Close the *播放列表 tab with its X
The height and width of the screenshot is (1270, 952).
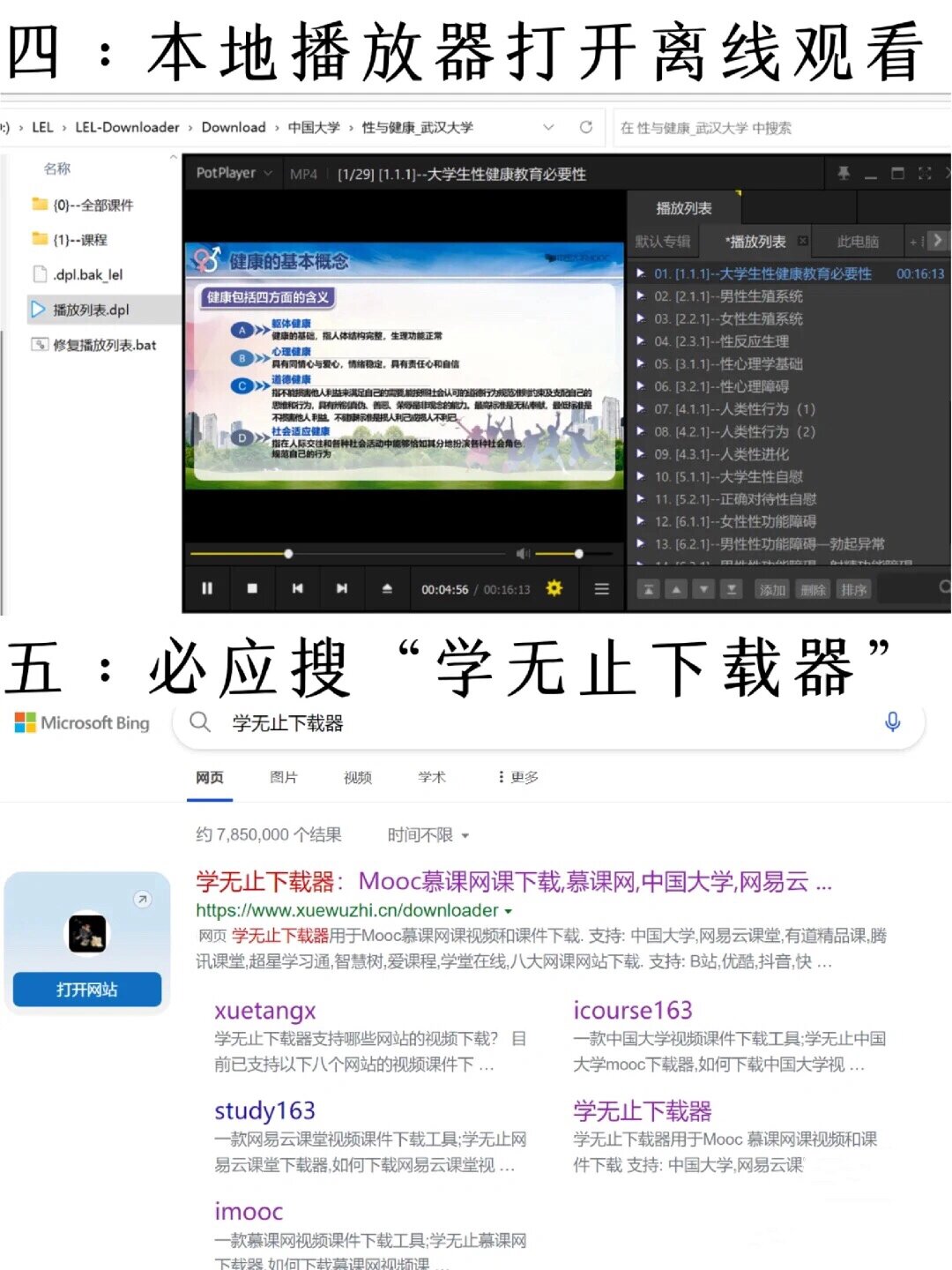[x=803, y=241]
